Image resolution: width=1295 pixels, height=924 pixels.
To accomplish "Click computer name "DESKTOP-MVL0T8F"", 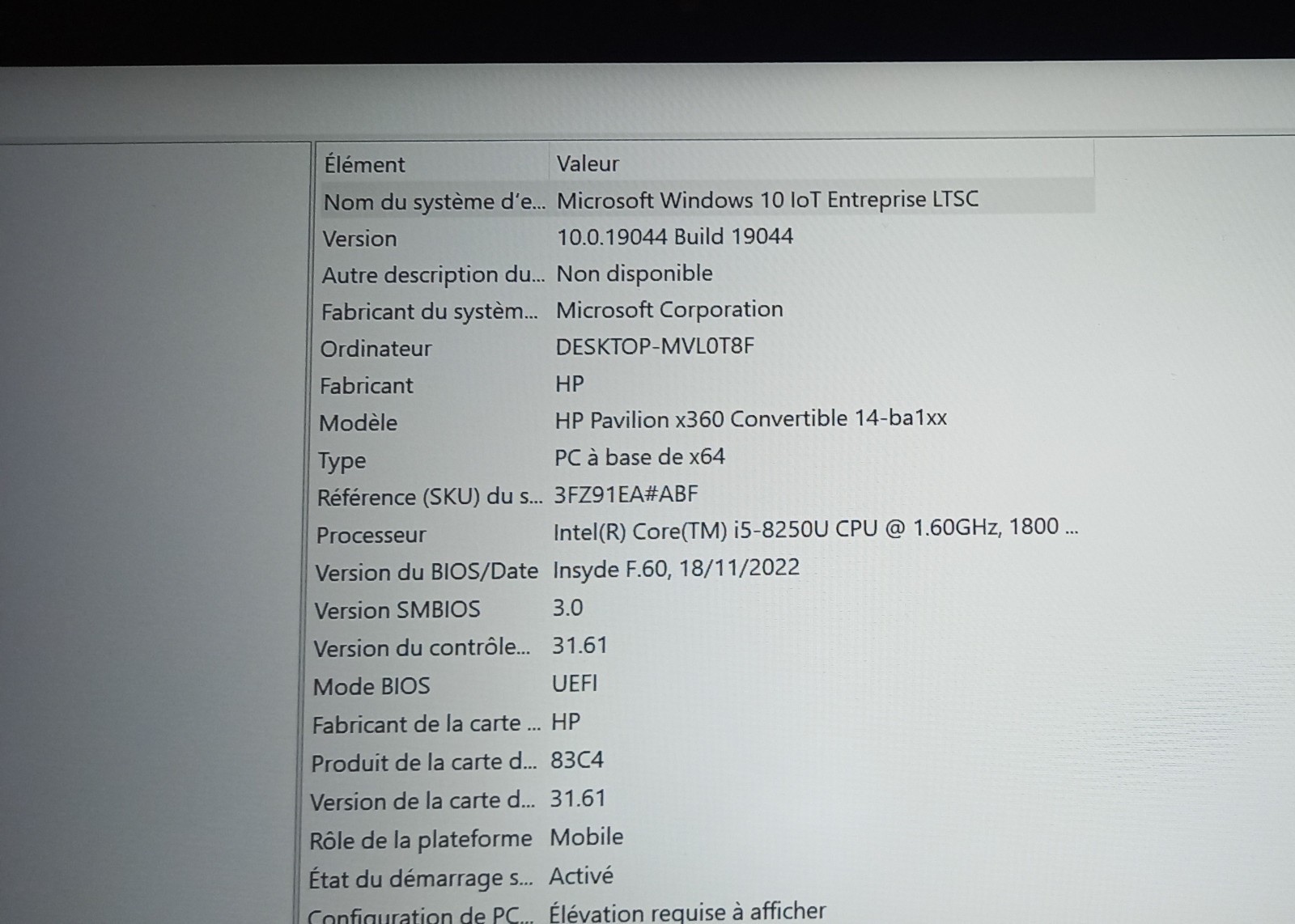I will click(x=655, y=346).
